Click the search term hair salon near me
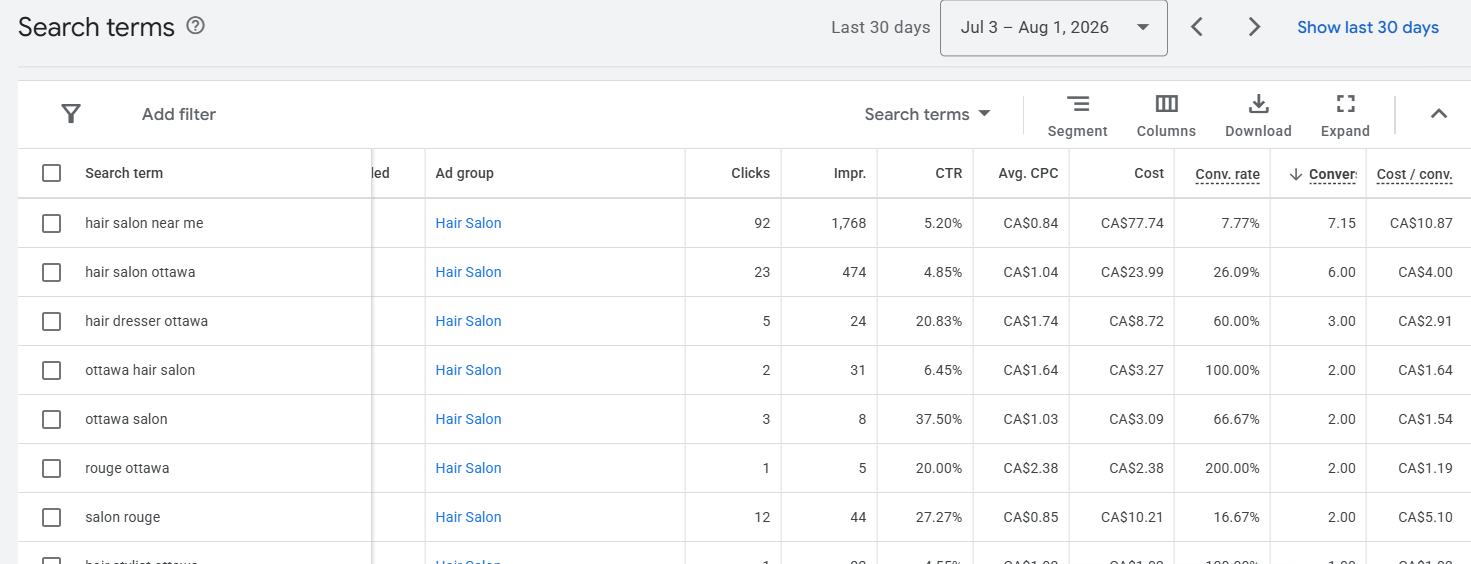Viewport: 1471px width, 564px height. 144,223
